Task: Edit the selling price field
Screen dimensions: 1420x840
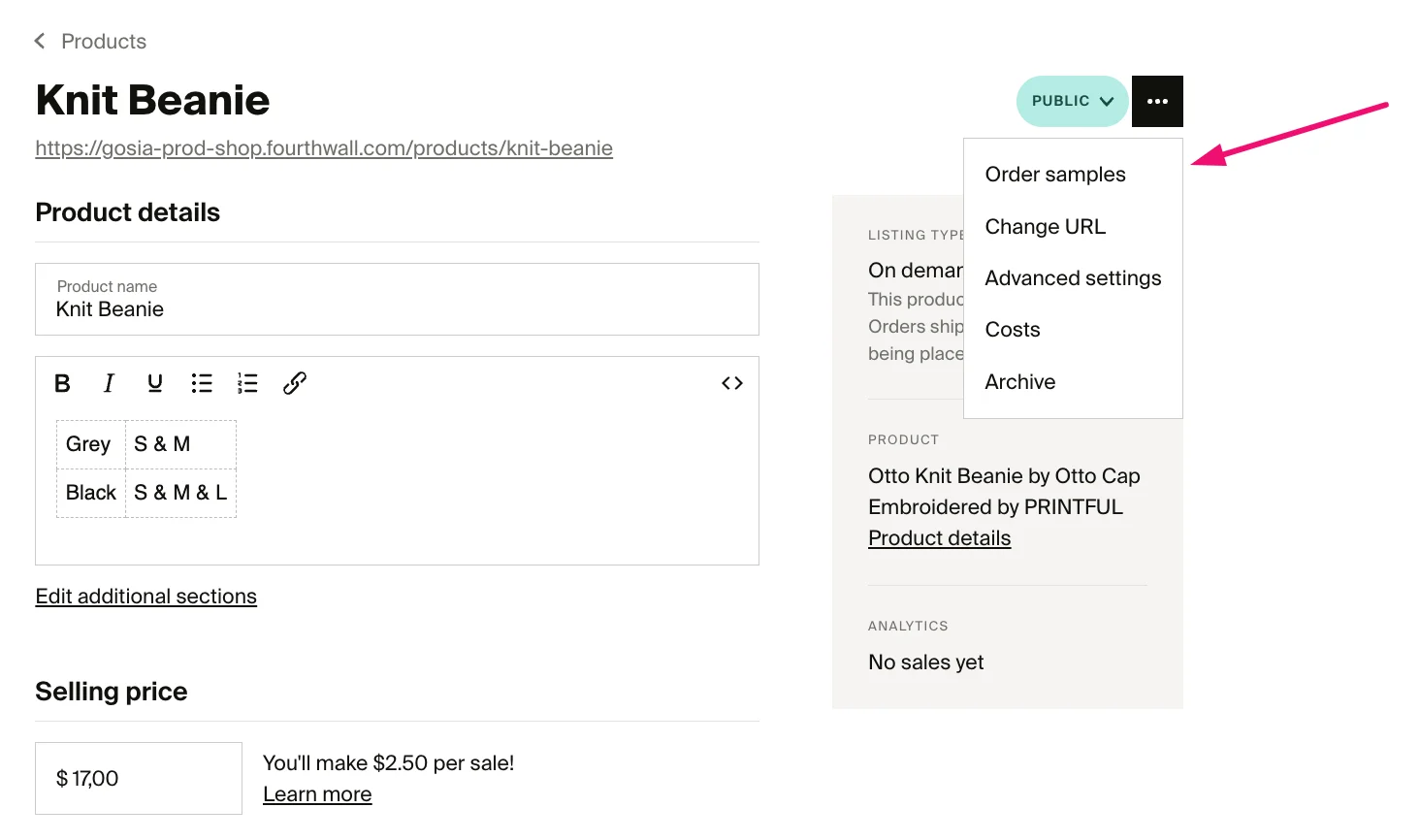Action: 139,778
